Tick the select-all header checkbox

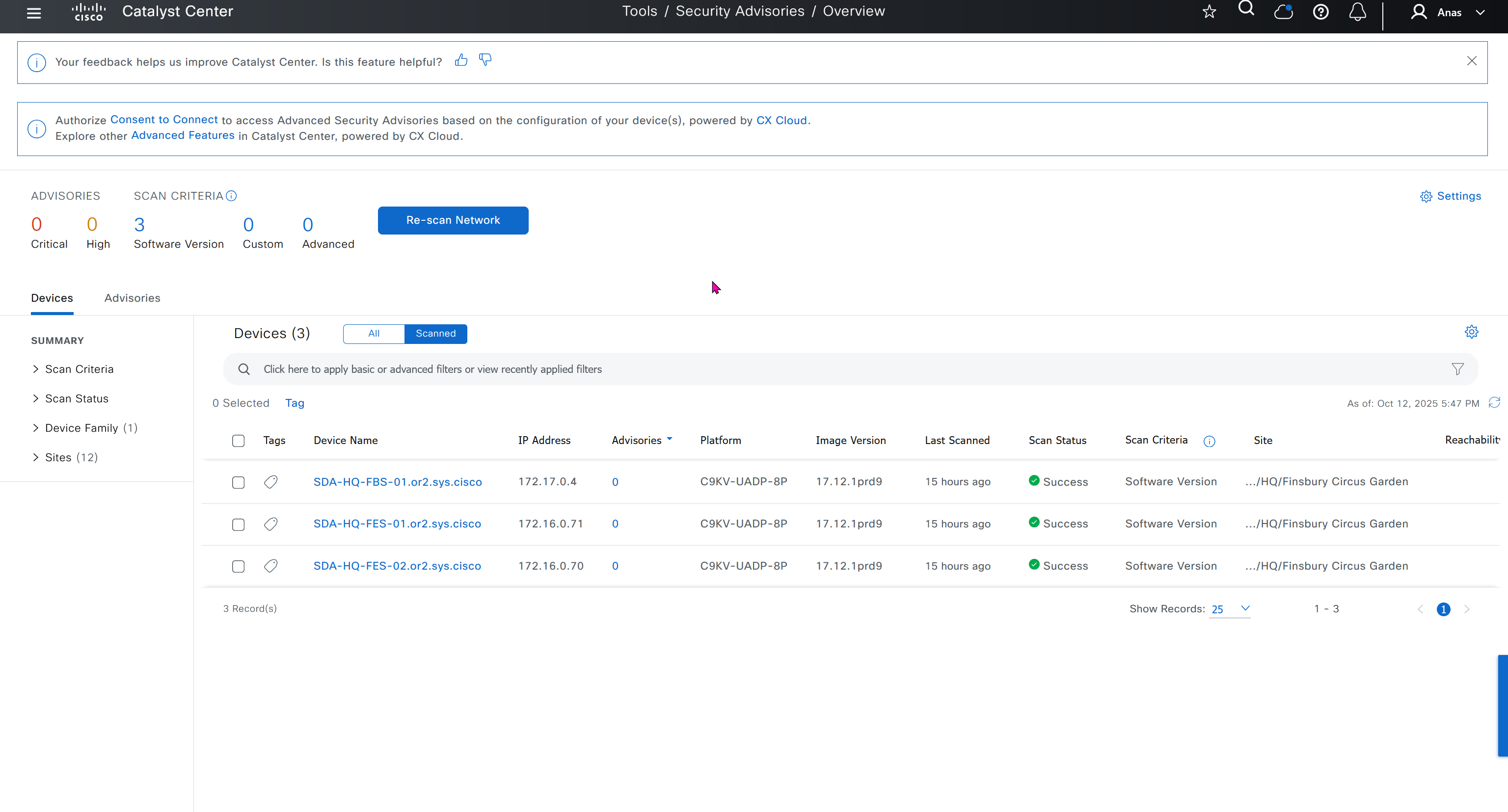click(238, 441)
